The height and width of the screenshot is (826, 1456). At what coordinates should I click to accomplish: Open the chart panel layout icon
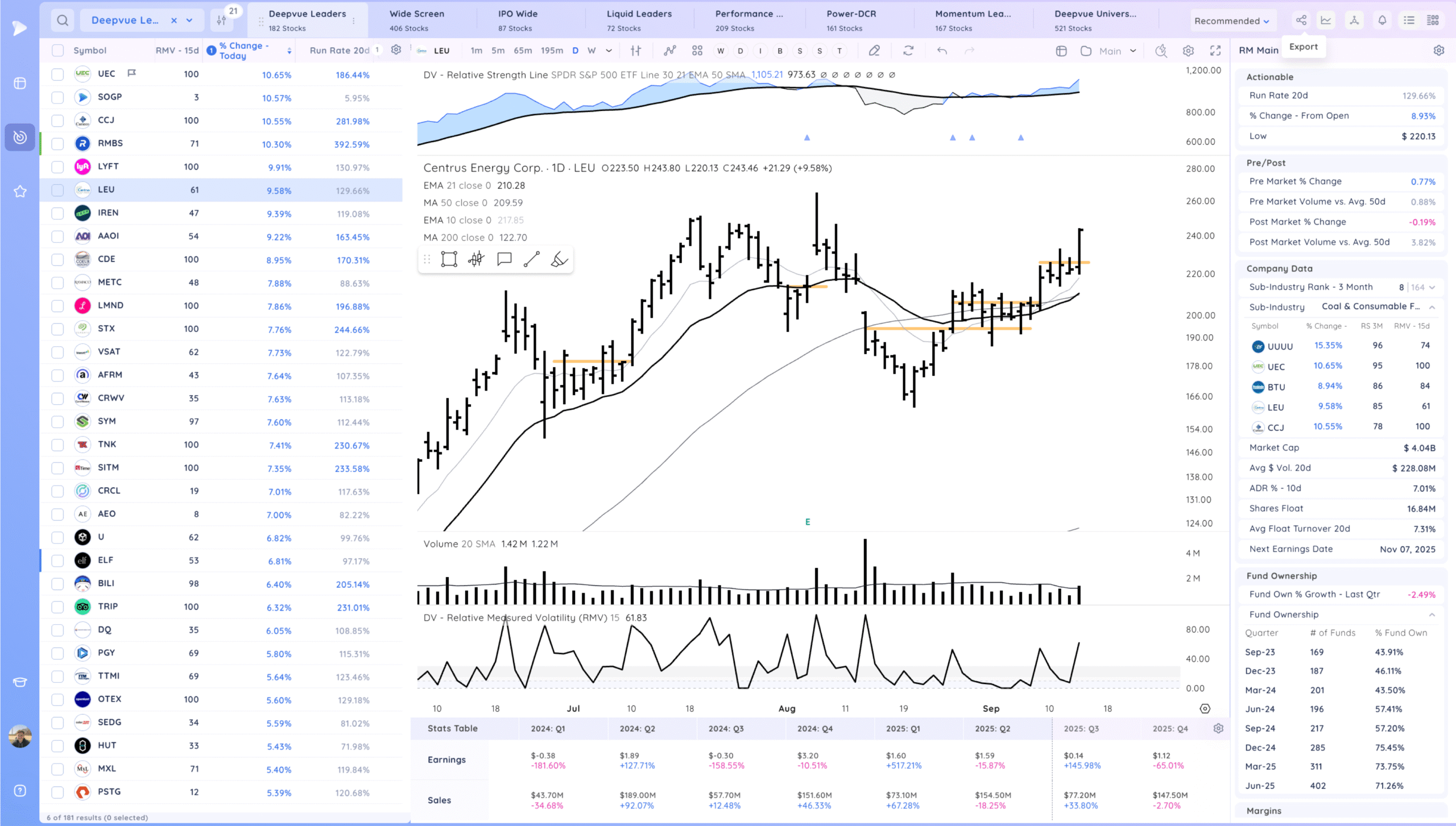pyautogui.click(x=1061, y=51)
